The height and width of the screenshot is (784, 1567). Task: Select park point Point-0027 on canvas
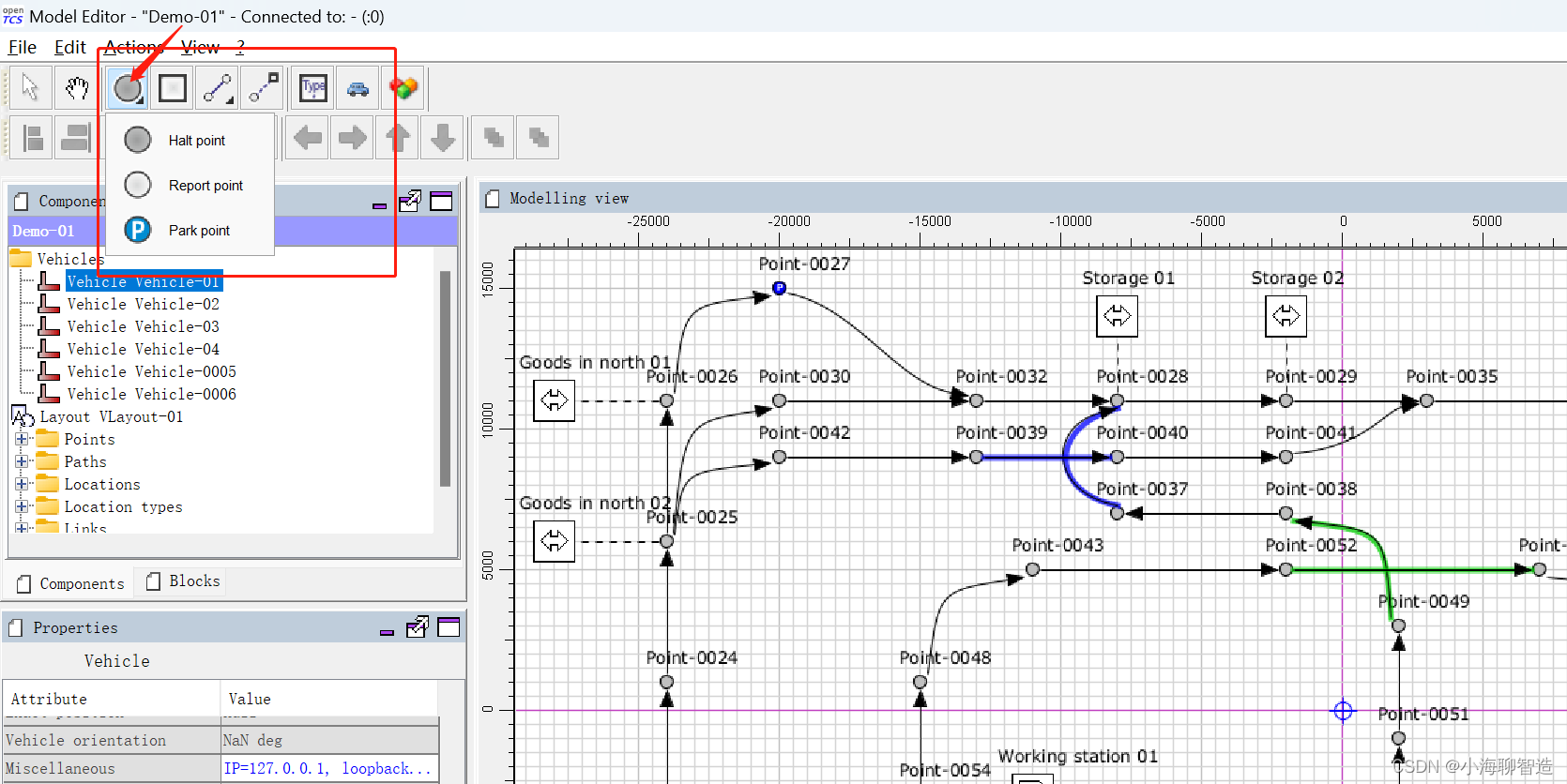point(779,288)
